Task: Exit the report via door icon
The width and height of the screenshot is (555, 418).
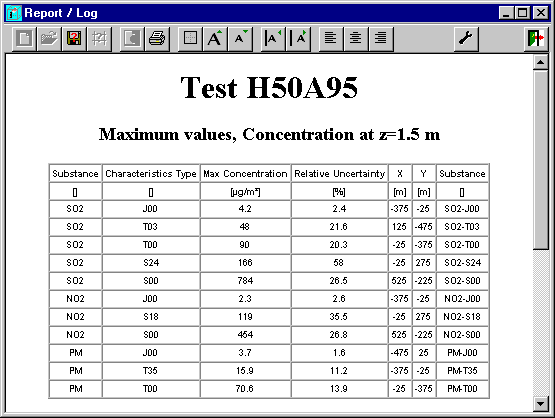Action: [x=536, y=39]
